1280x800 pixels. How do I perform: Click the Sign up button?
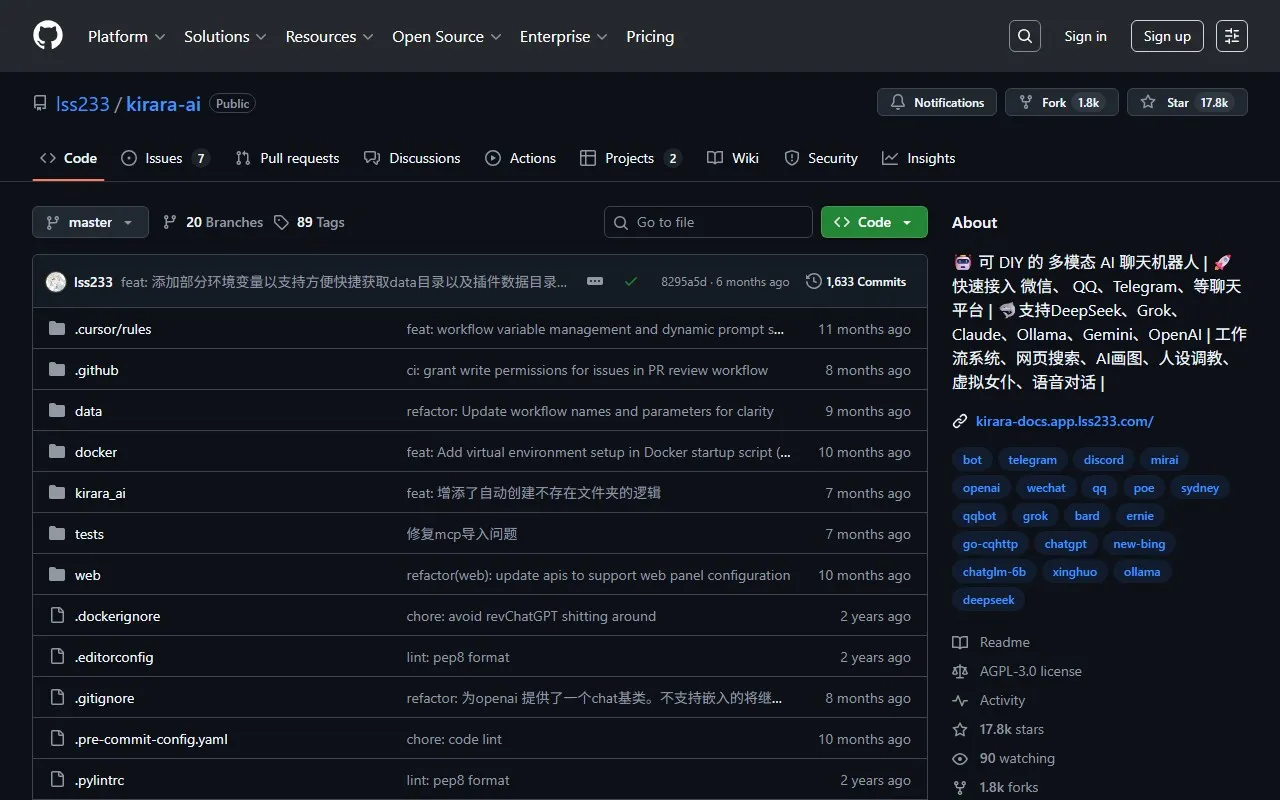coord(1167,36)
